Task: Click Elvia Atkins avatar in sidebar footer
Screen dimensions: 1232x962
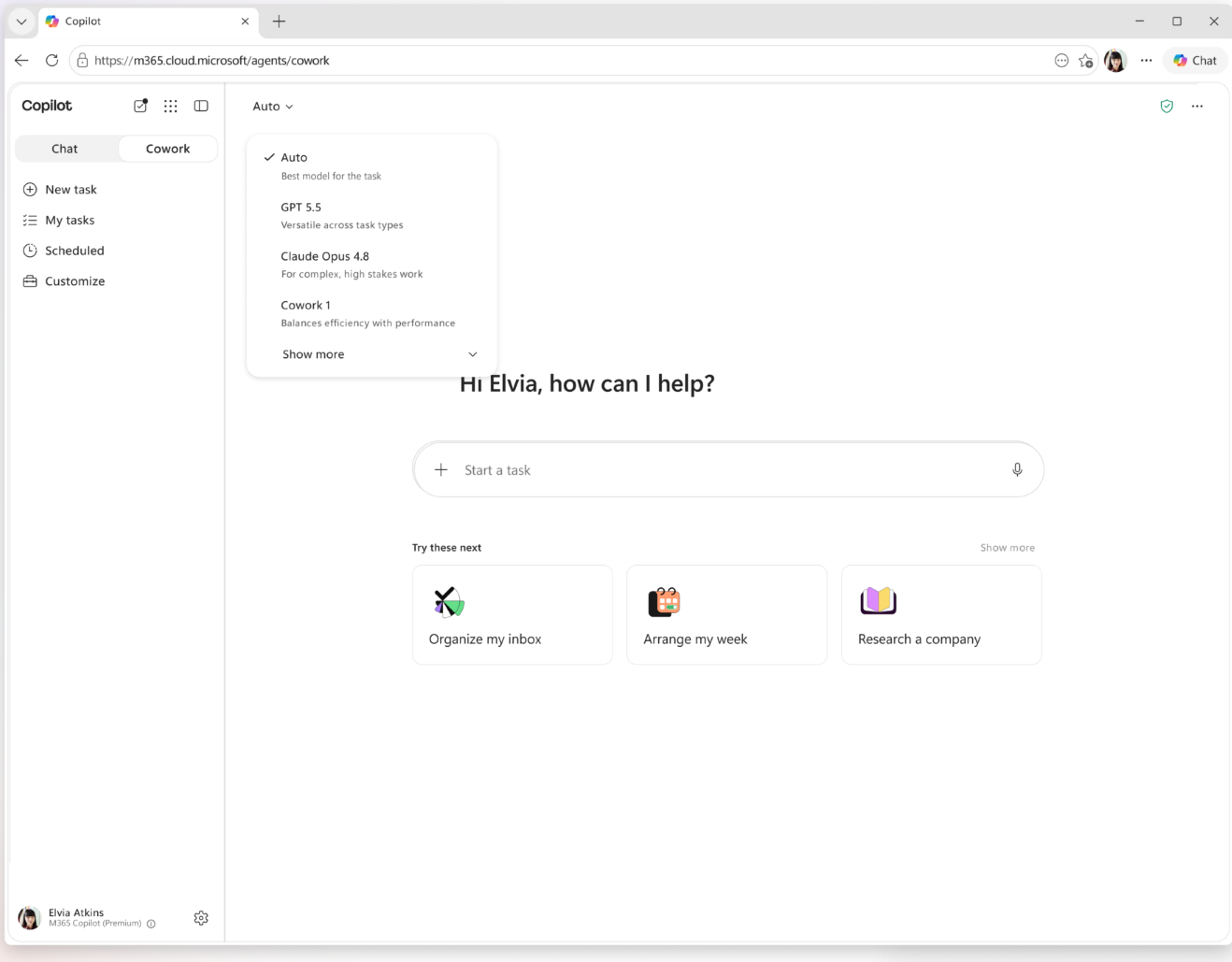Action: [30, 918]
